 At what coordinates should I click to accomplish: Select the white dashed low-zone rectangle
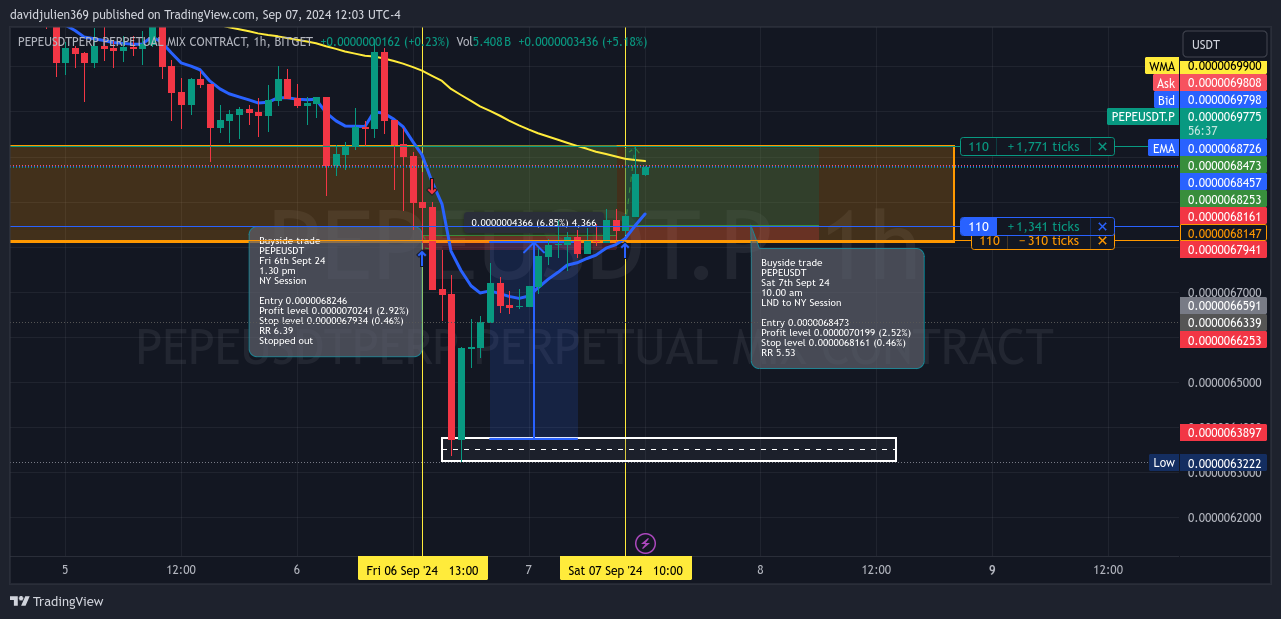(x=669, y=450)
